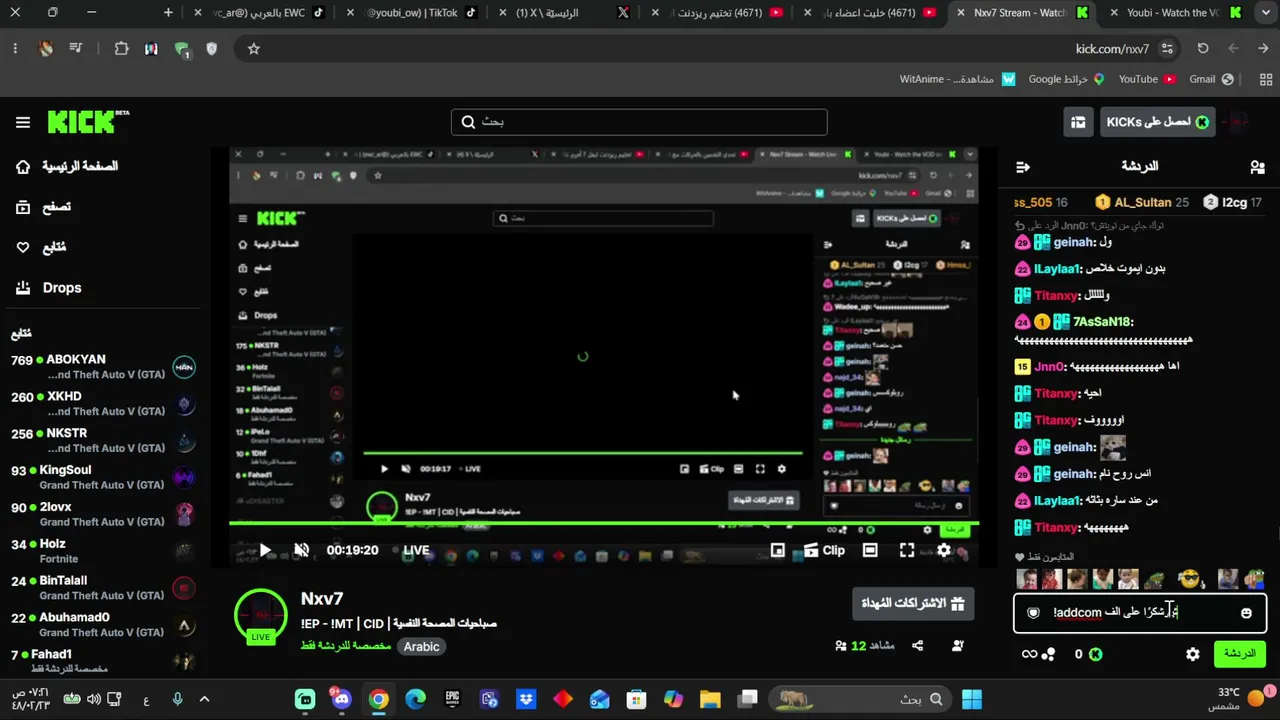
Task: Open Microsoft Edge from the taskbar
Action: point(415,699)
